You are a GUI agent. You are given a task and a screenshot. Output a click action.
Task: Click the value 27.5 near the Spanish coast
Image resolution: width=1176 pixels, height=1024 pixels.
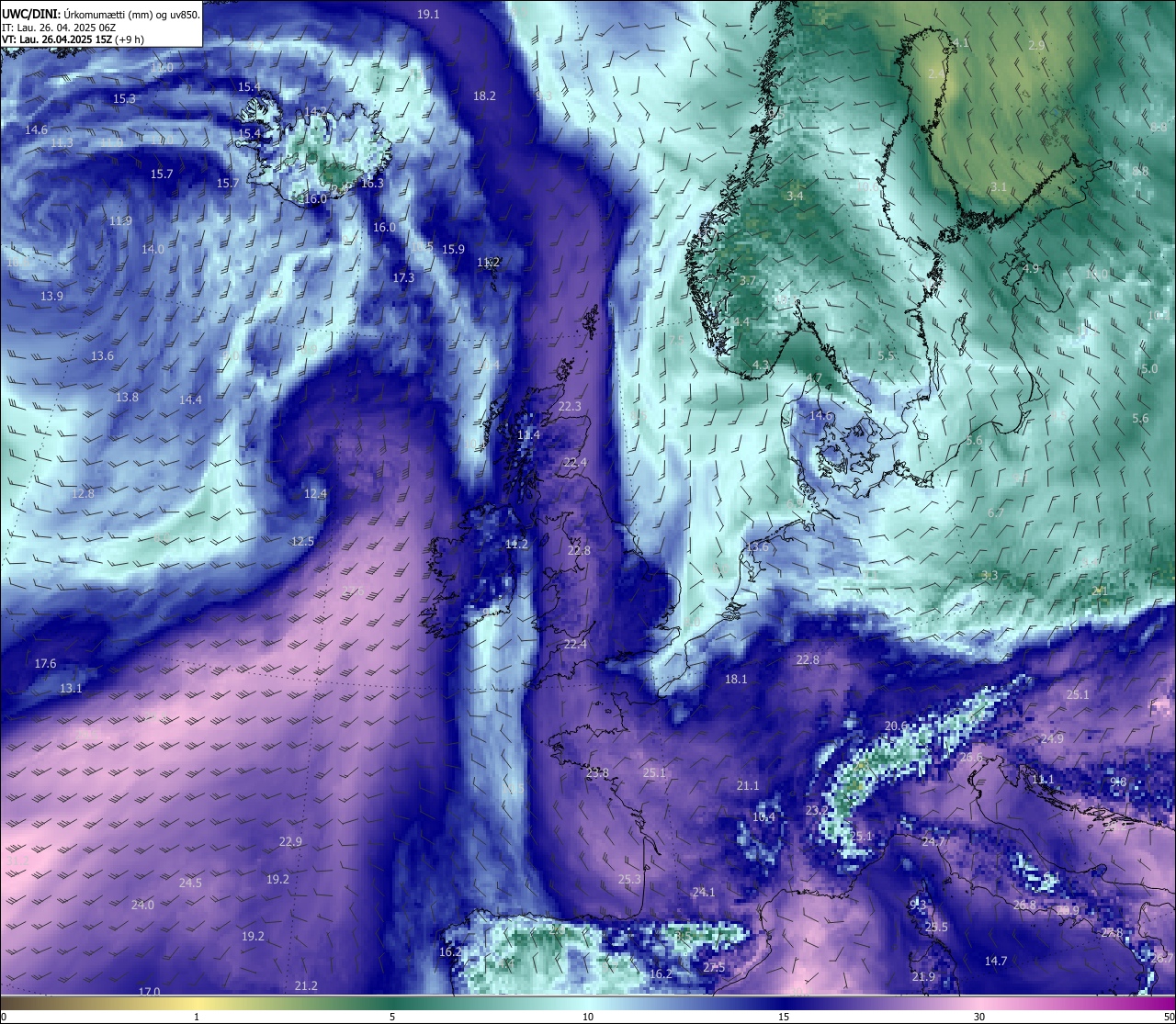pyautogui.click(x=714, y=968)
